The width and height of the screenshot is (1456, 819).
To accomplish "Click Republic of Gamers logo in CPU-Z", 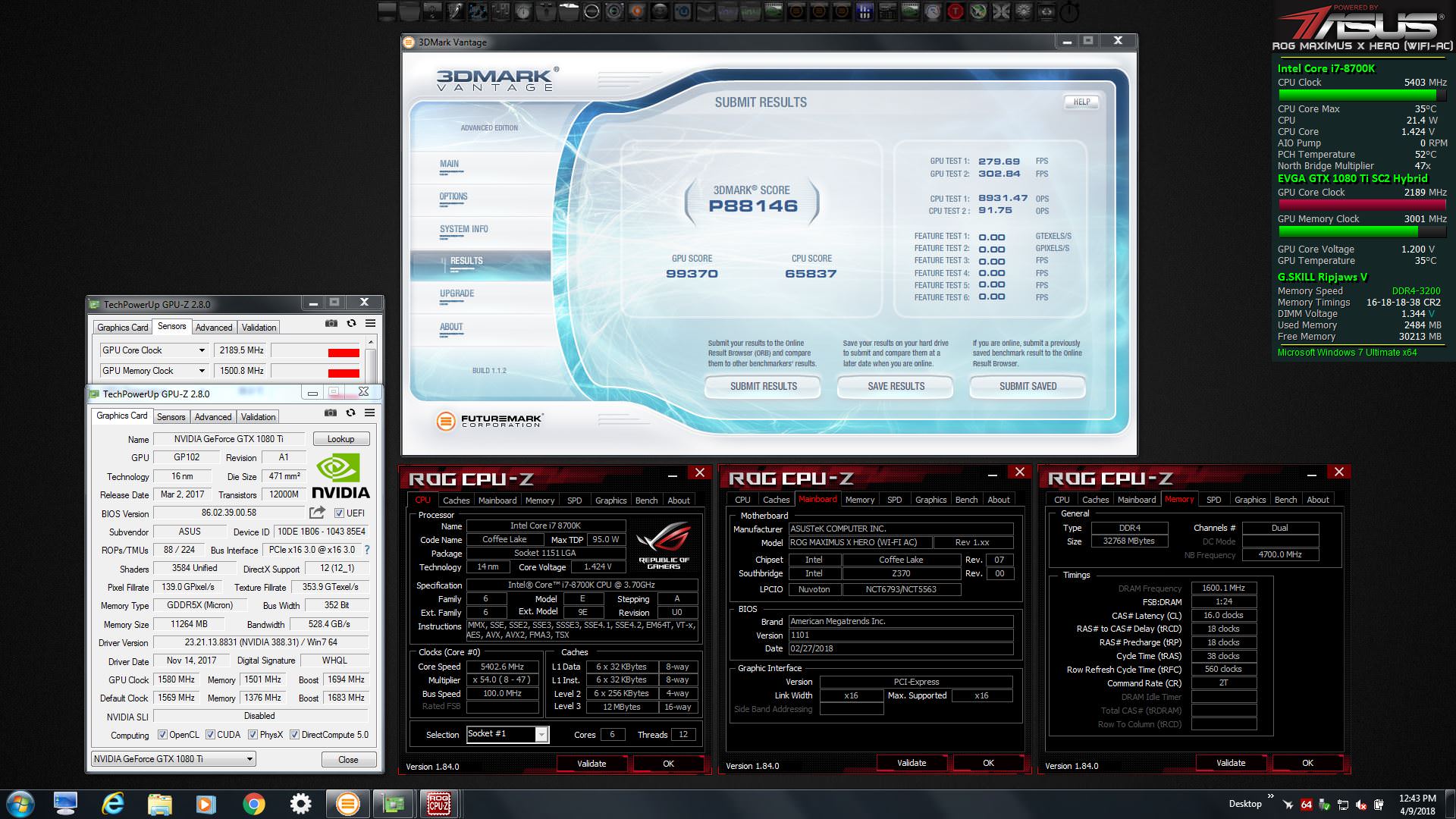I will pos(664,546).
